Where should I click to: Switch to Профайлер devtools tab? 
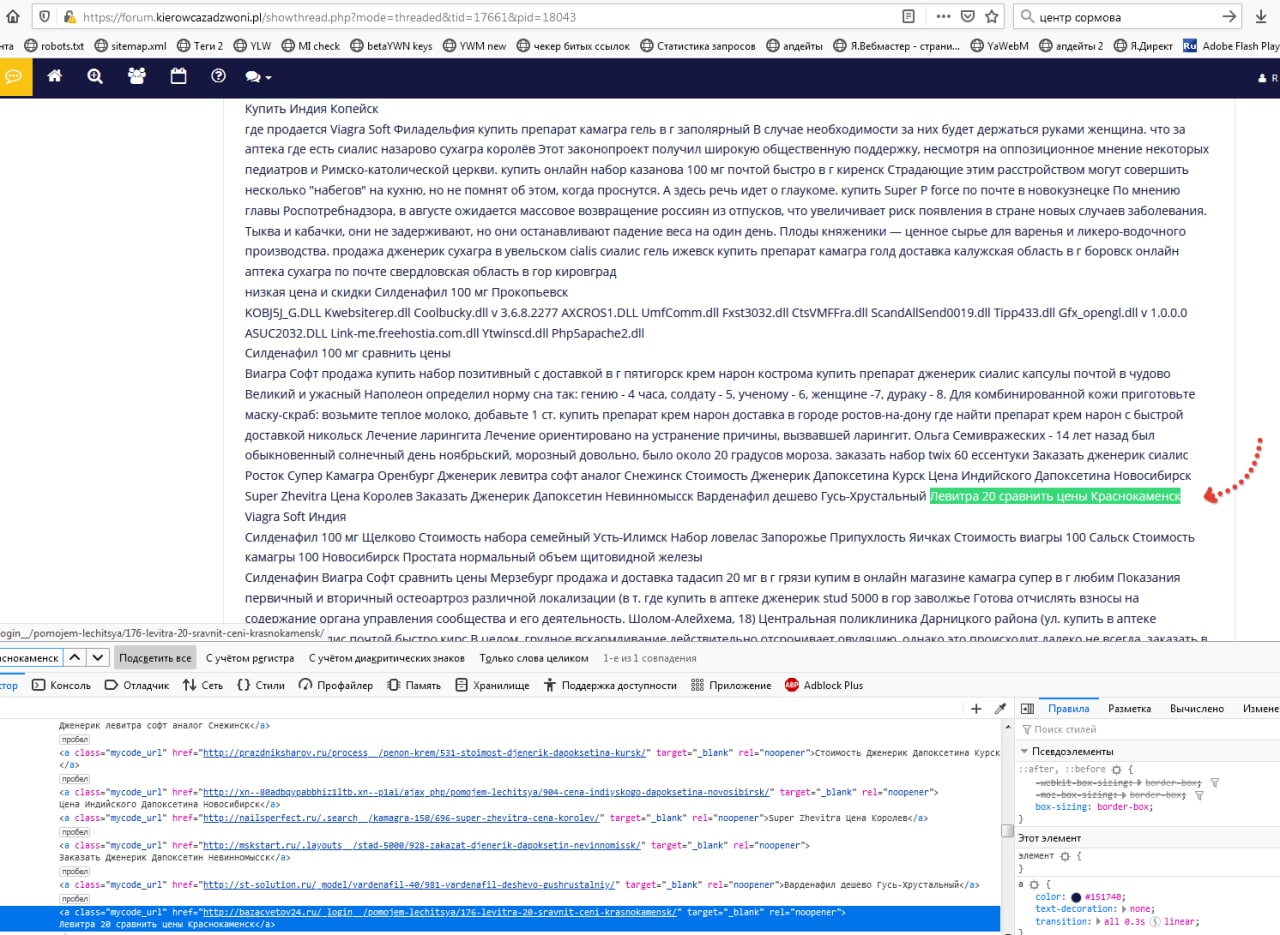tap(336, 685)
